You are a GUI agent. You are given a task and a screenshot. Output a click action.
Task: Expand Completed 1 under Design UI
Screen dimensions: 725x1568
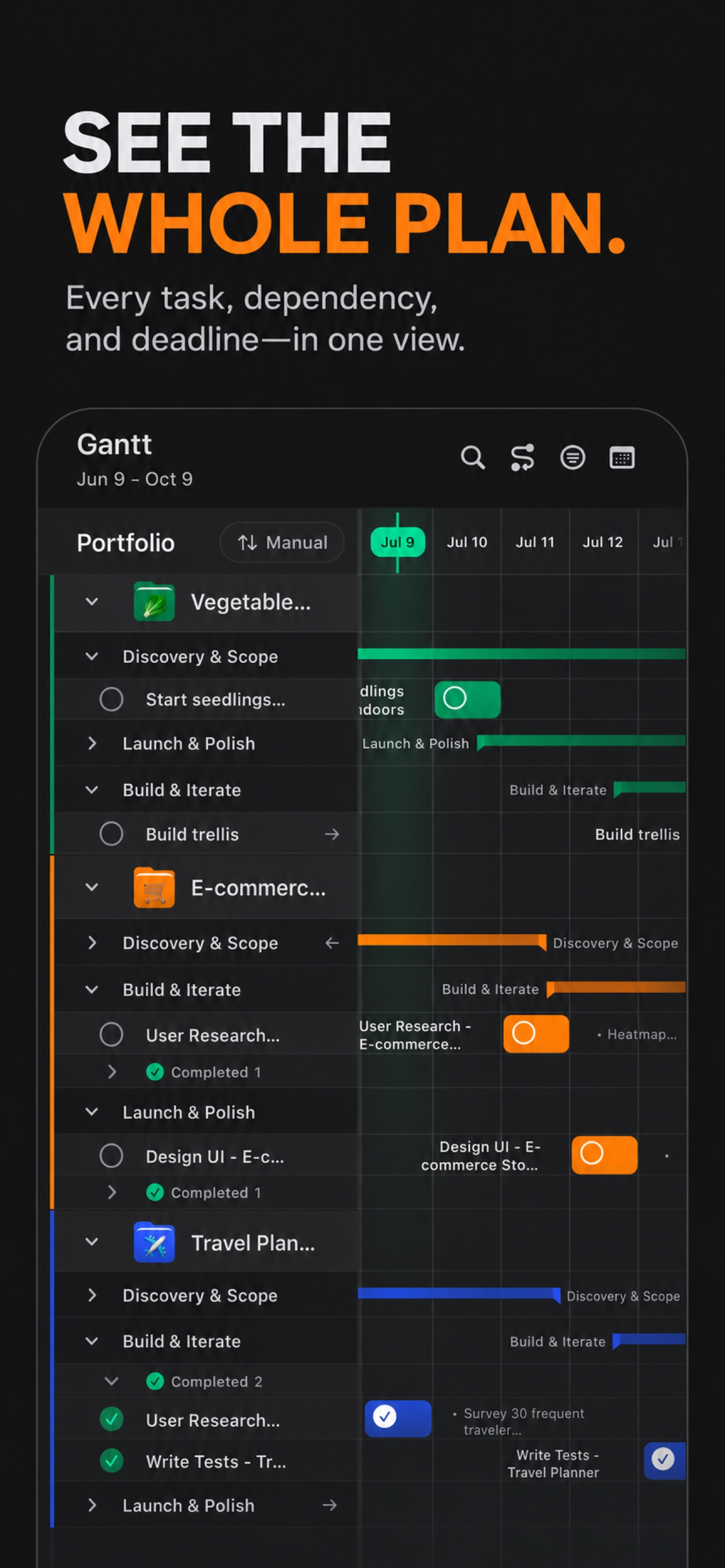pyautogui.click(x=111, y=1192)
